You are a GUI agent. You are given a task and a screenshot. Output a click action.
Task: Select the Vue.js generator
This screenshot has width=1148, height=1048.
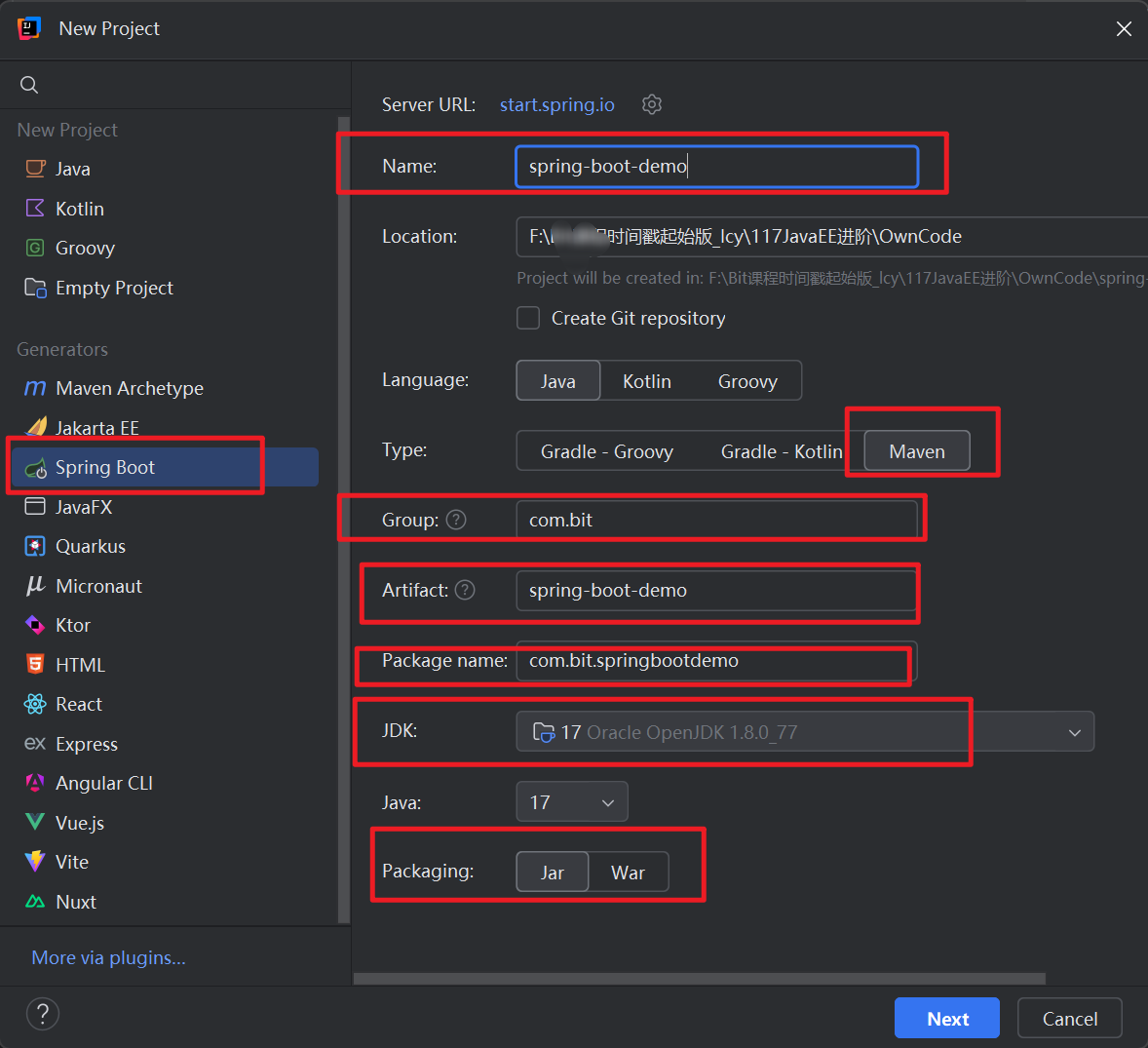pyautogui.click(x=165, y=823)
